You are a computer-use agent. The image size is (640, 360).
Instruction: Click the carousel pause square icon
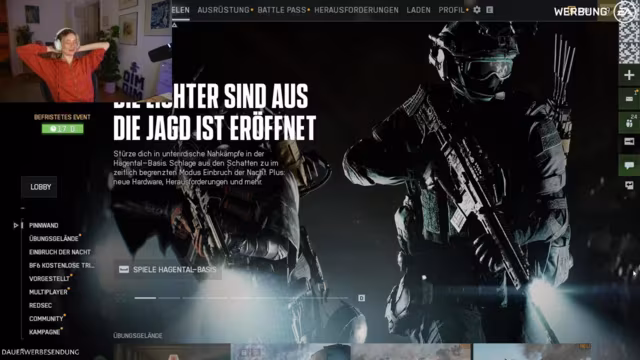point(361,298)
